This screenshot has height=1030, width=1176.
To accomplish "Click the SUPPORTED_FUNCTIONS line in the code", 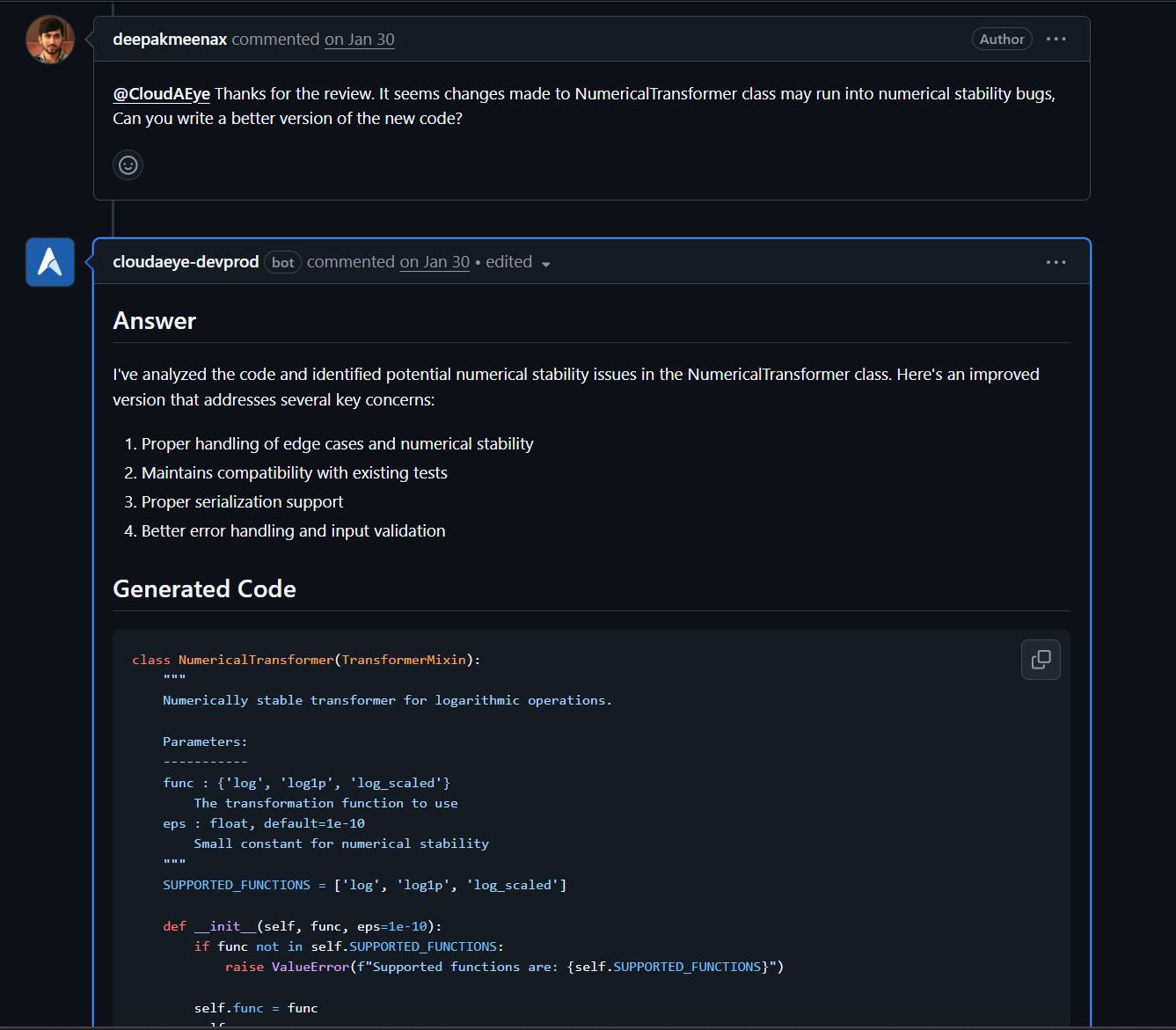I will pos(236,885).
